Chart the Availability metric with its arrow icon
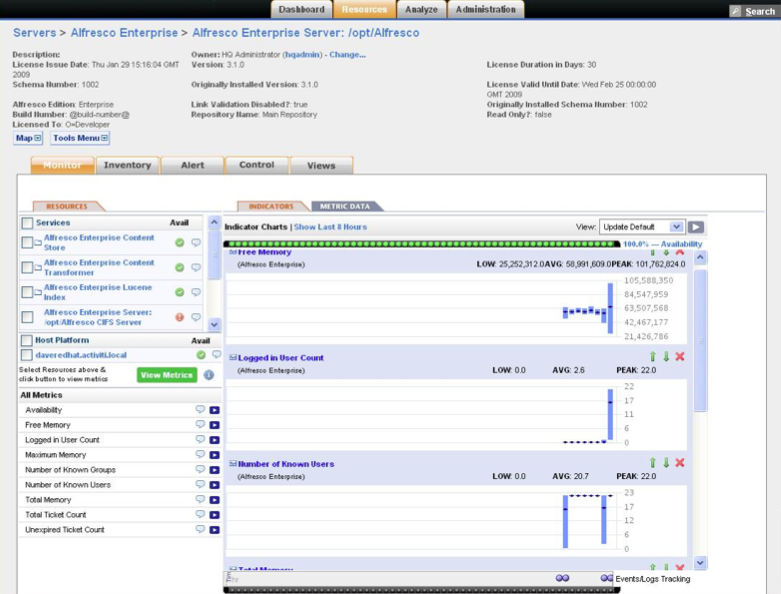The image size is (781, 594). click(215, 410)
